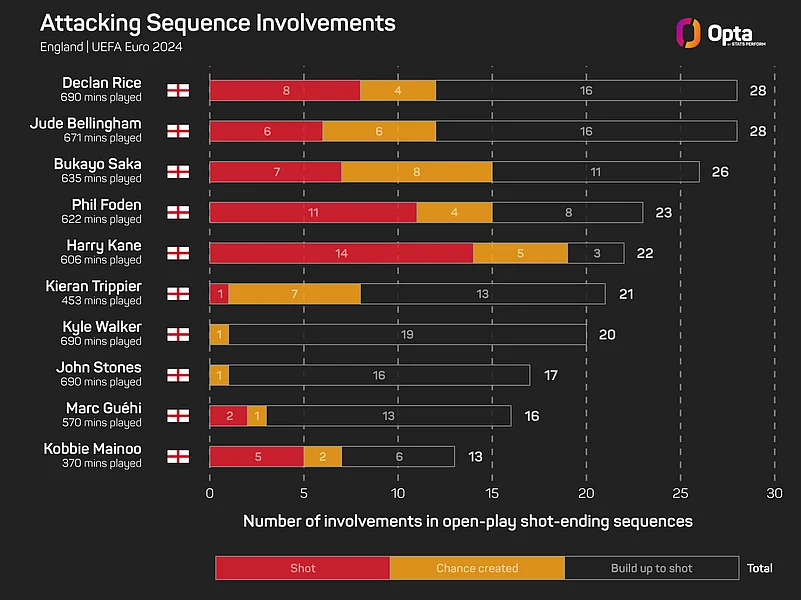Click the Phil Foden player name
This screenshot has width=801, height=600.
point(106,205)
